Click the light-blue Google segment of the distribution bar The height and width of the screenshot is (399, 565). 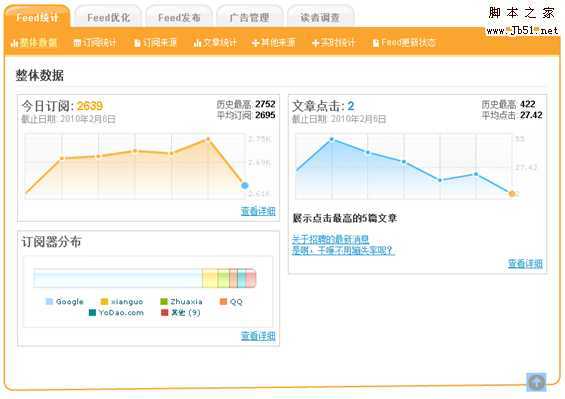[118, 278]
